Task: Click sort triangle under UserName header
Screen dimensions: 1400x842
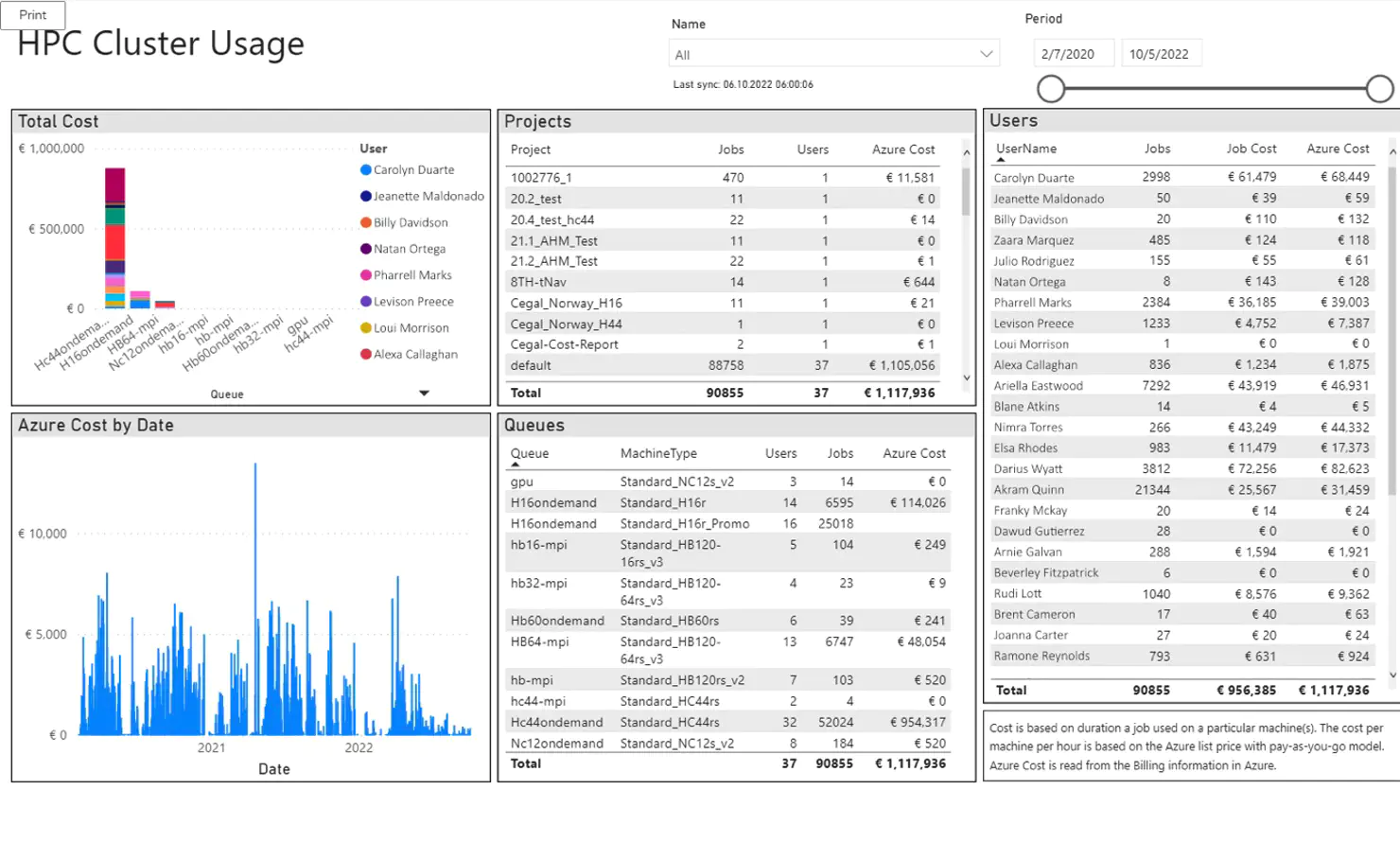Action: [x=1000, y=160]
